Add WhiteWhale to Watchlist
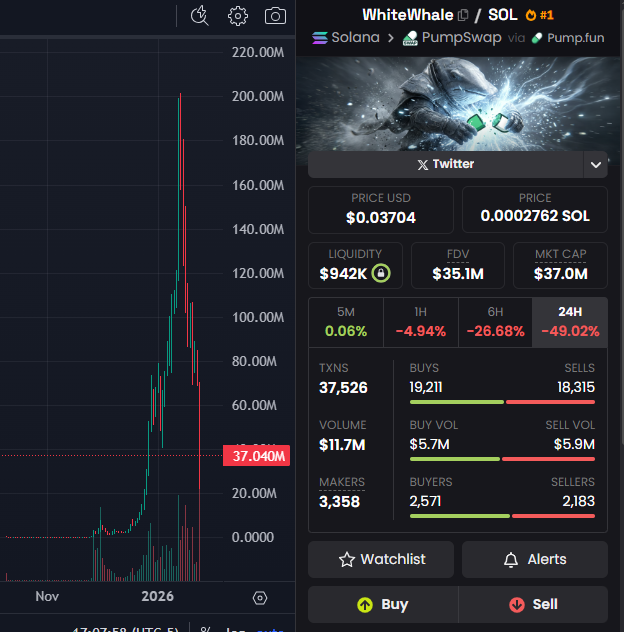 click(381, 559)
